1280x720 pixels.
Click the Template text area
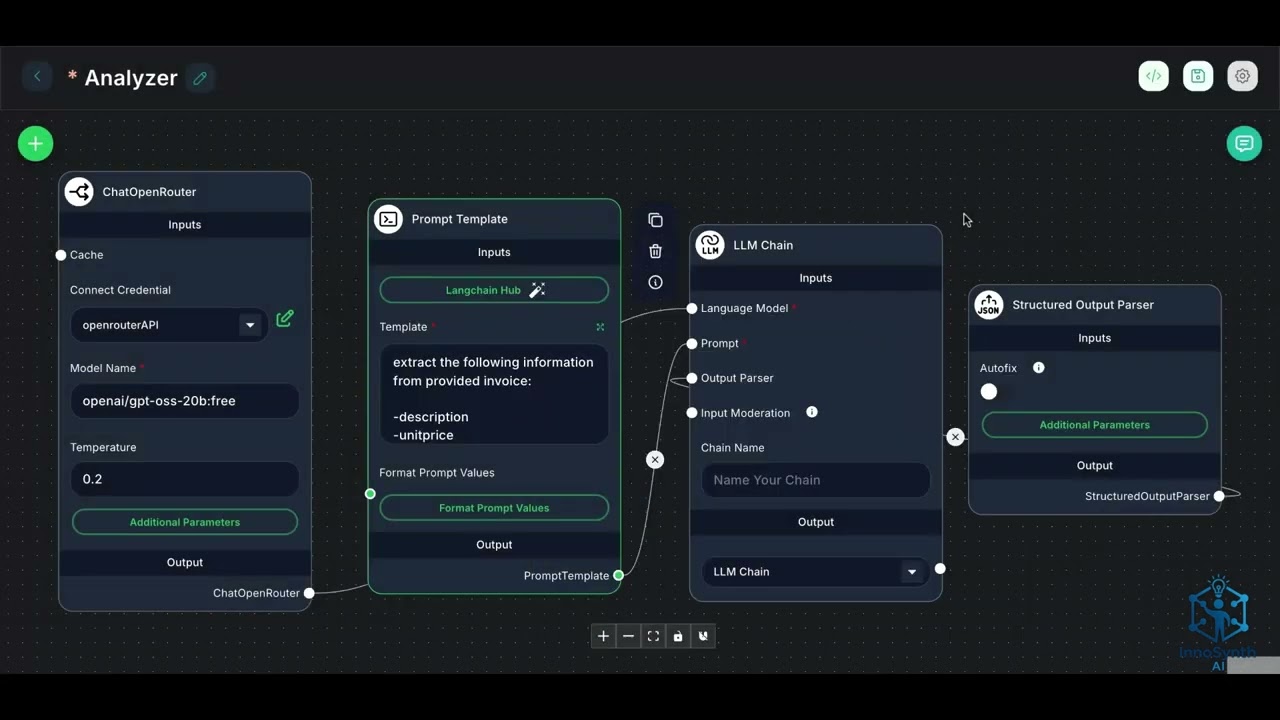point(494,394)
